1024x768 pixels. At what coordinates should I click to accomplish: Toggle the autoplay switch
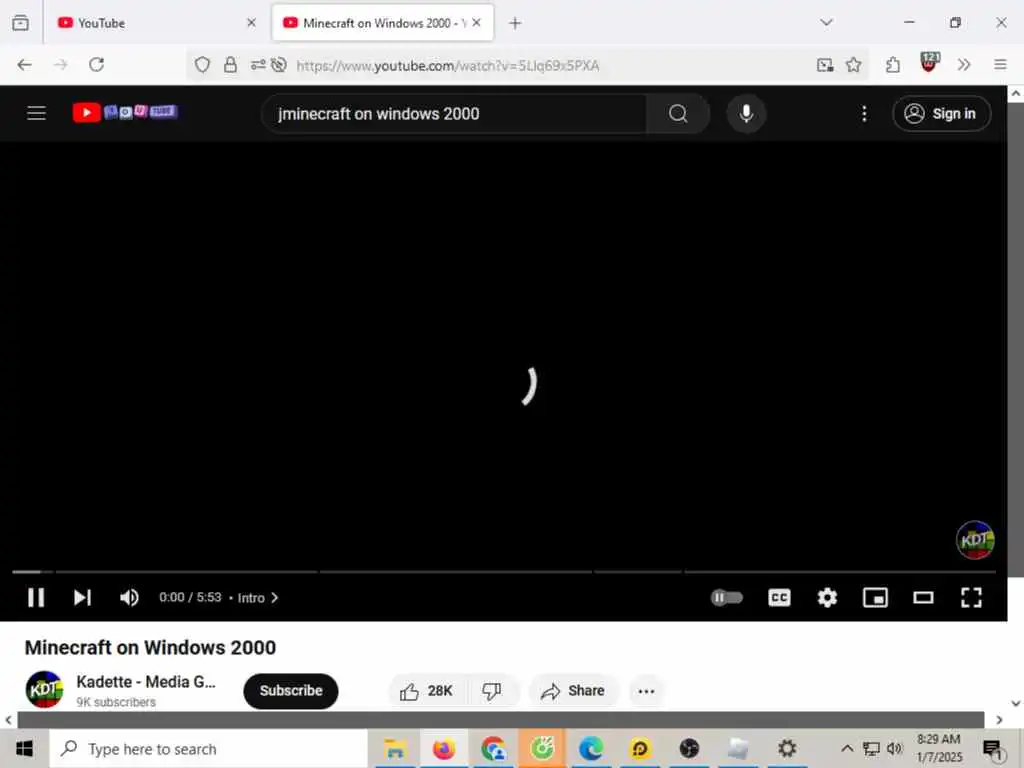[x=726, y=598]
